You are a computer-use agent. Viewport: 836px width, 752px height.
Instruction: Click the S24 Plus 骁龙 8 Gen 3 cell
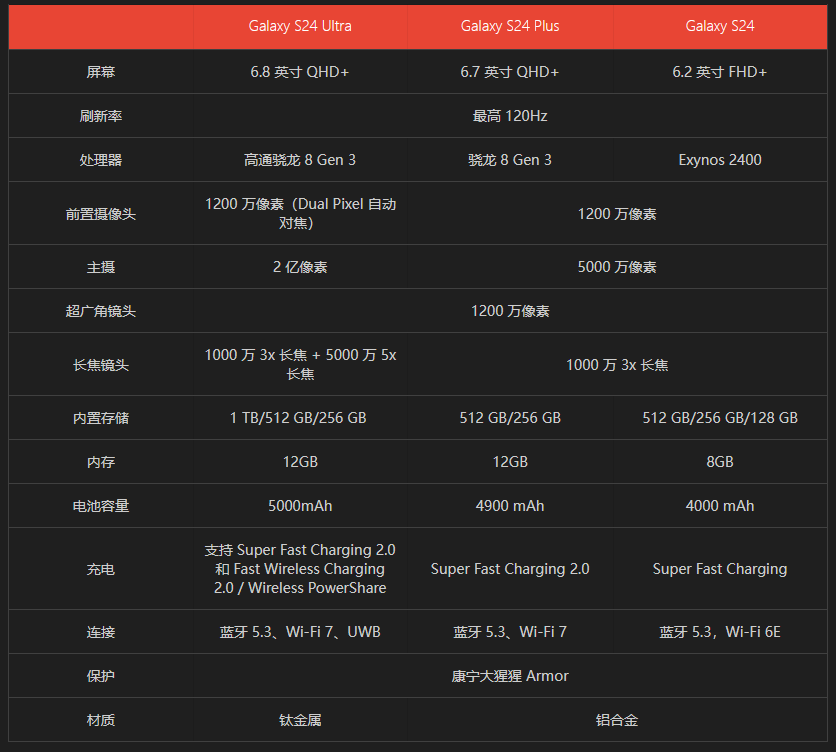pos(510,160)
